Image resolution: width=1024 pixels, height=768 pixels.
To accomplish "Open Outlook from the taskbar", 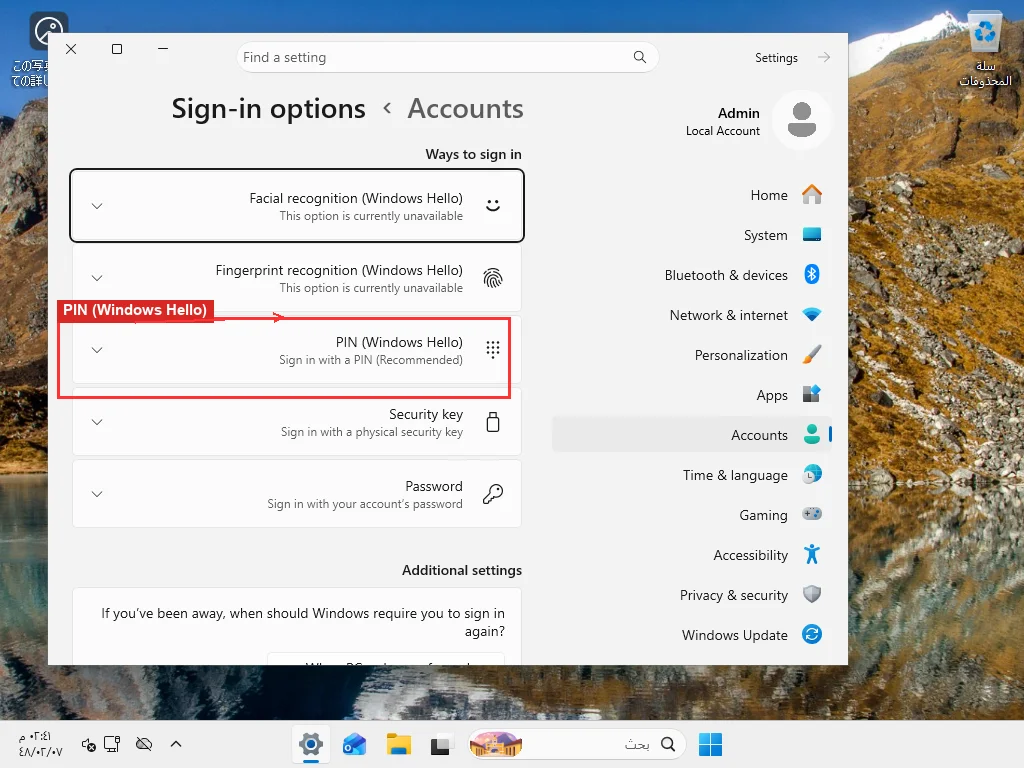I will 355,744.
